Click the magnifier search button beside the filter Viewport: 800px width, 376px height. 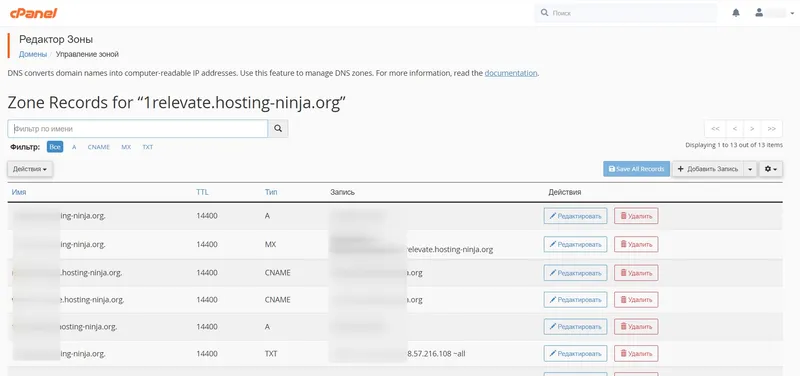click(x=278, y=129)
